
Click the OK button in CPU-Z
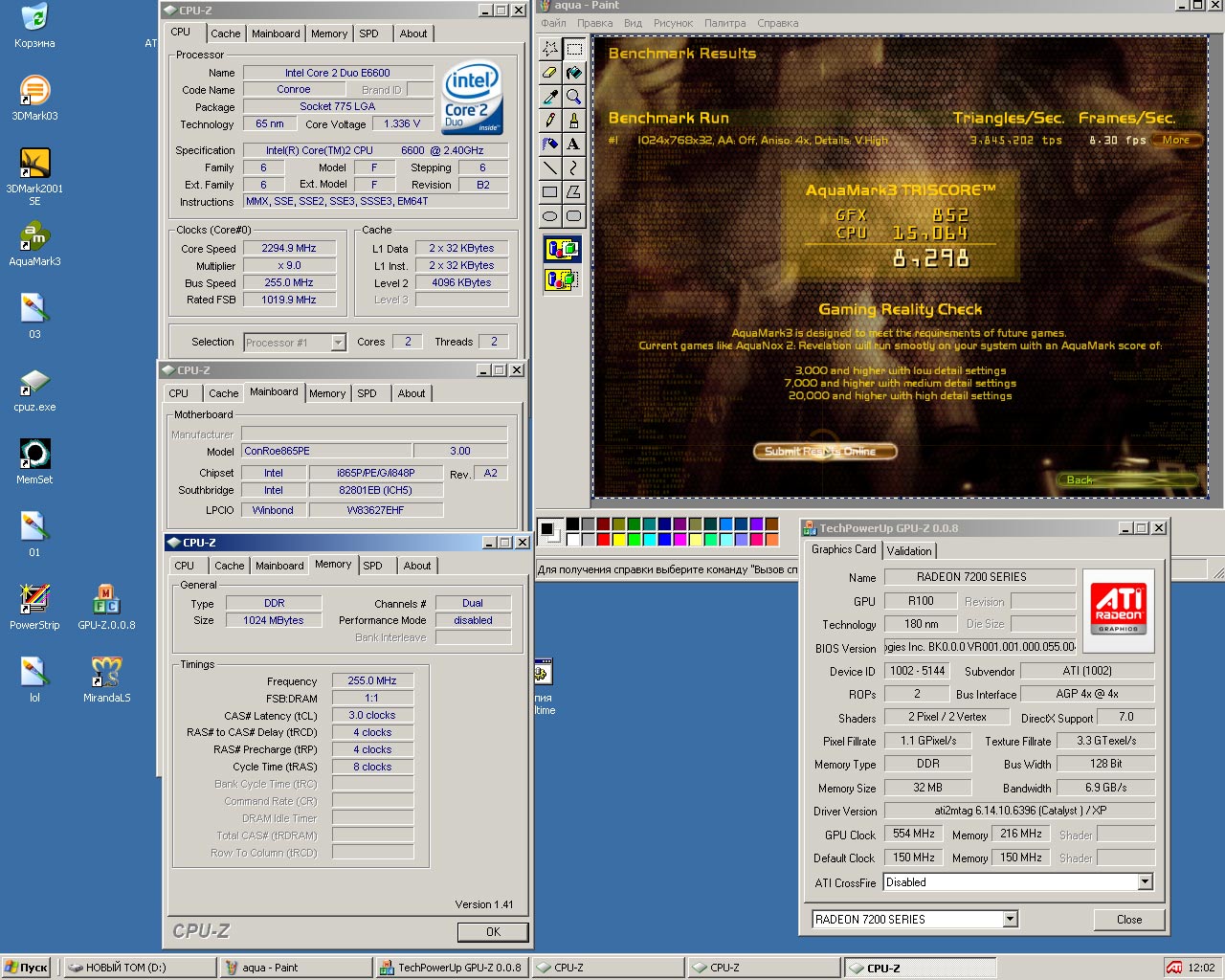493,931
